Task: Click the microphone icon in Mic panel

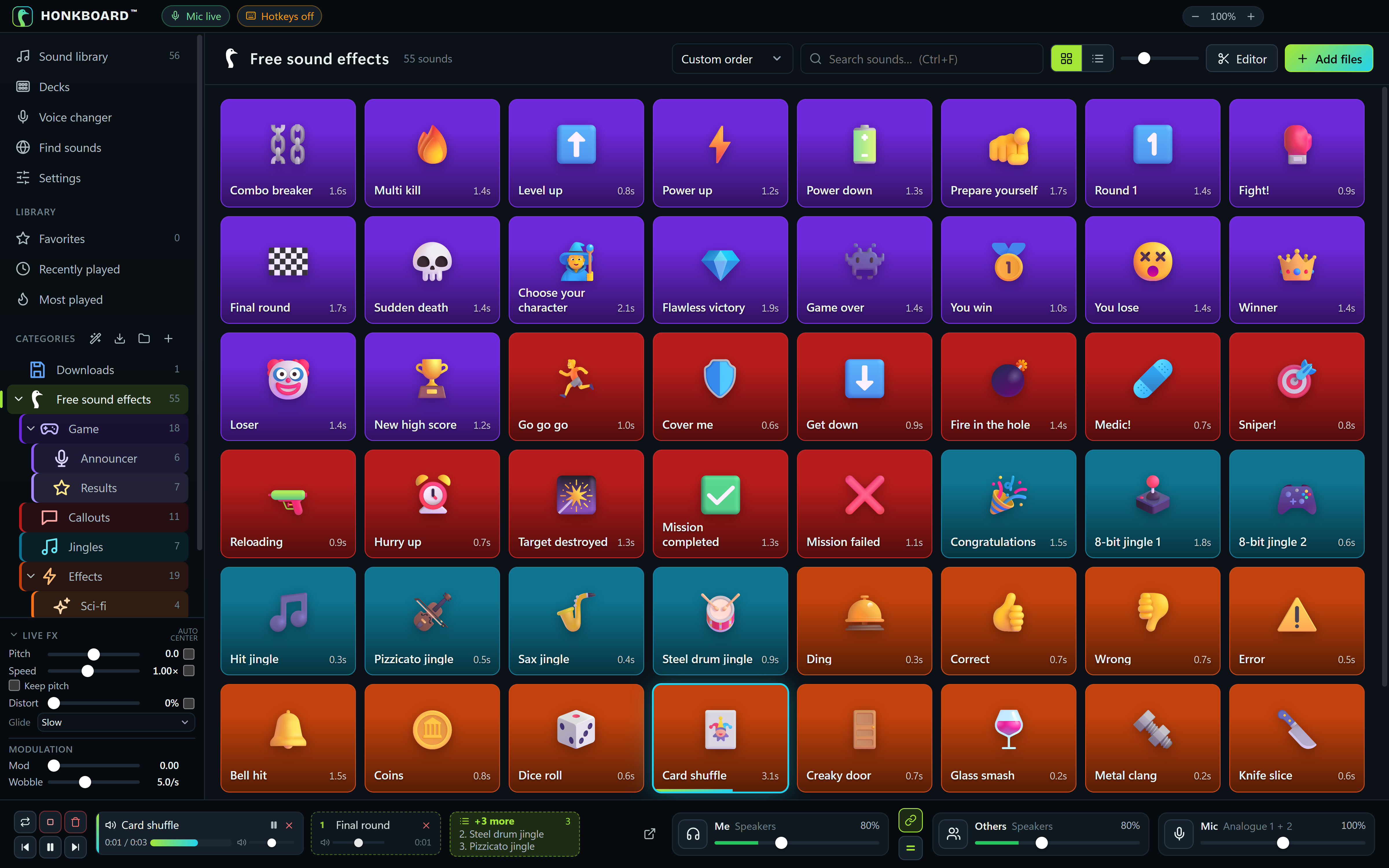Action: coord(1179,834)
